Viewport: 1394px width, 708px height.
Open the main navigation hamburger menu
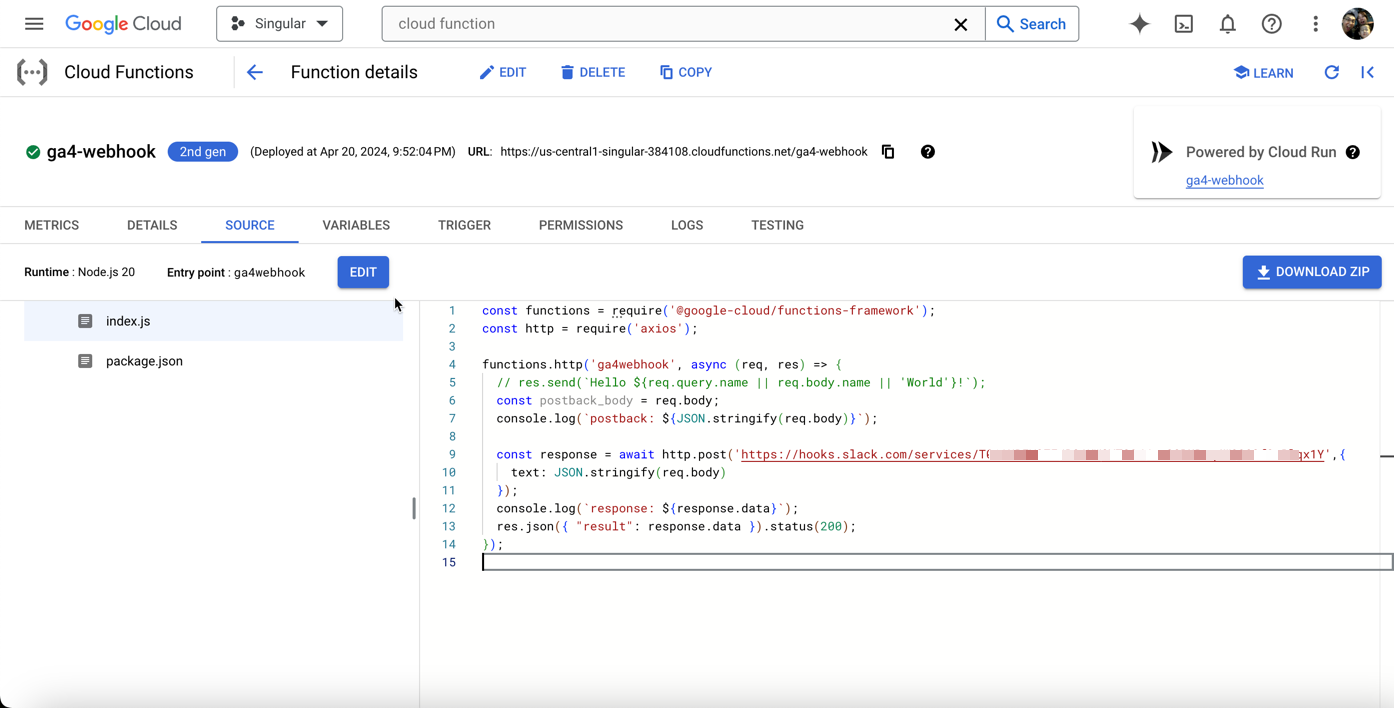(34, 24)
